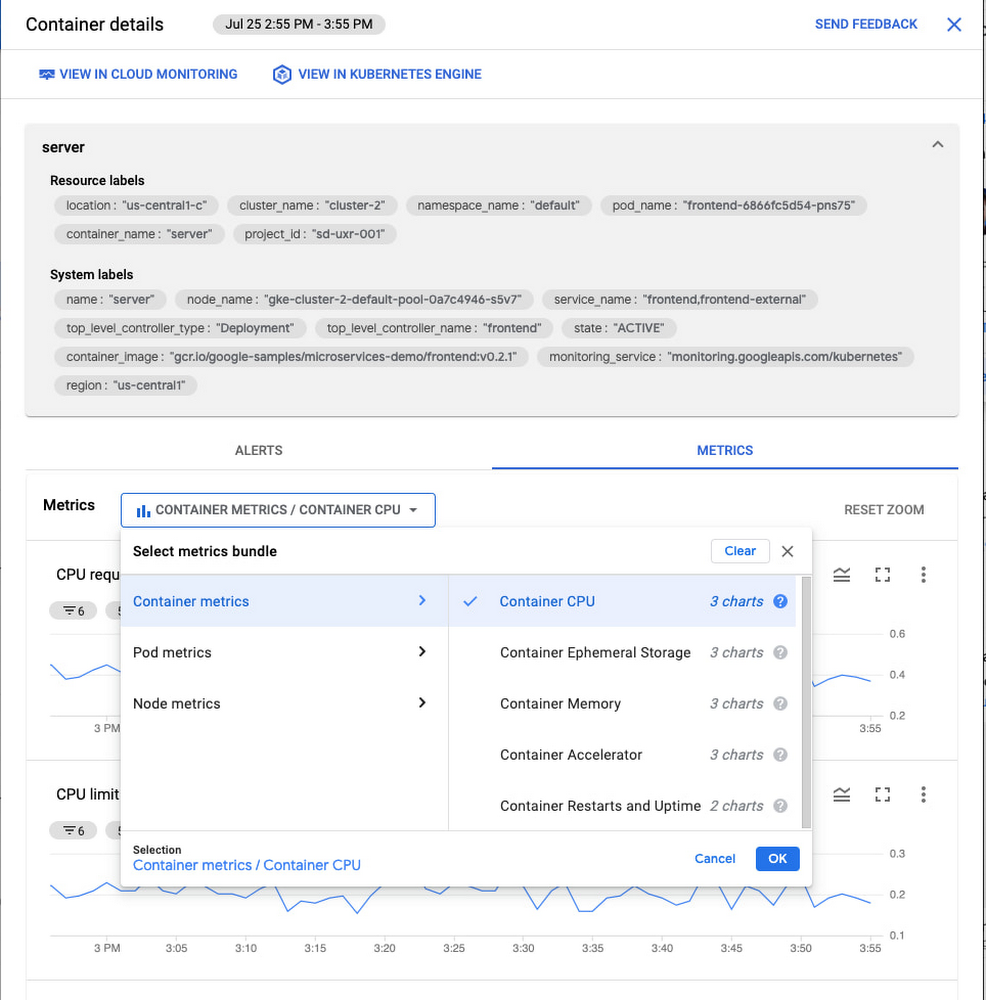The width and height of the screenshot is (986, 1000).
Task: Show help for Container Ephemeral Storage
Action: point(780,652)
